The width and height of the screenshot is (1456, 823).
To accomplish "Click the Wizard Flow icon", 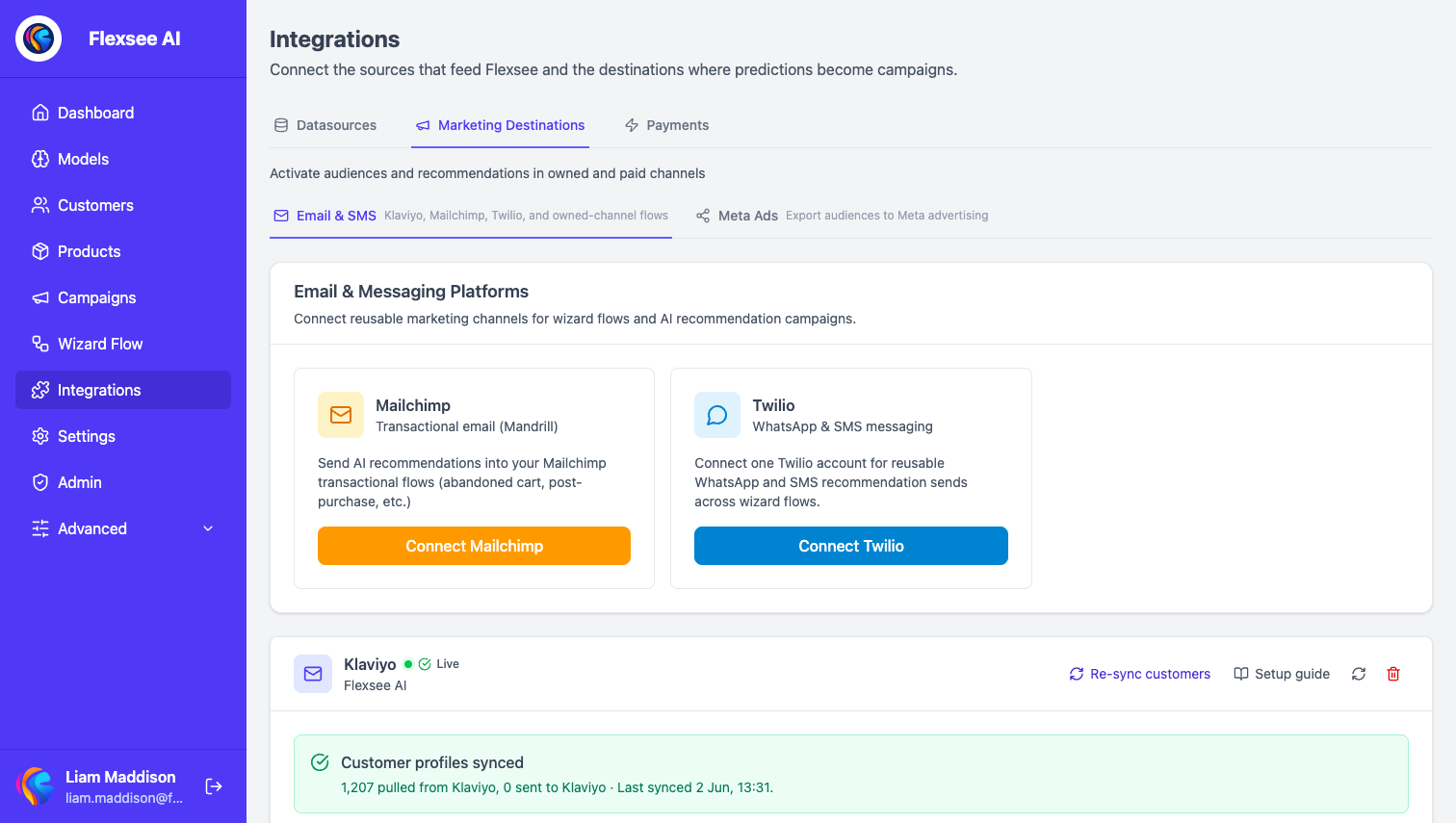I will pyautogui.click(x=40, y=344).
